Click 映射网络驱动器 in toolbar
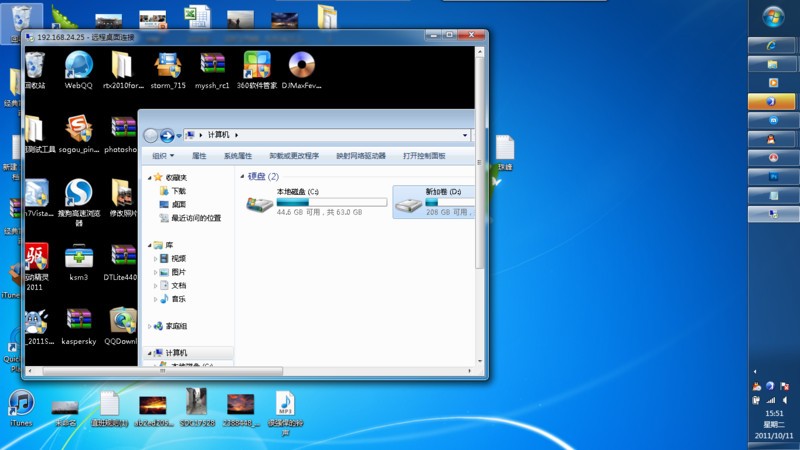Screen dimensions: 800x450 361,156
